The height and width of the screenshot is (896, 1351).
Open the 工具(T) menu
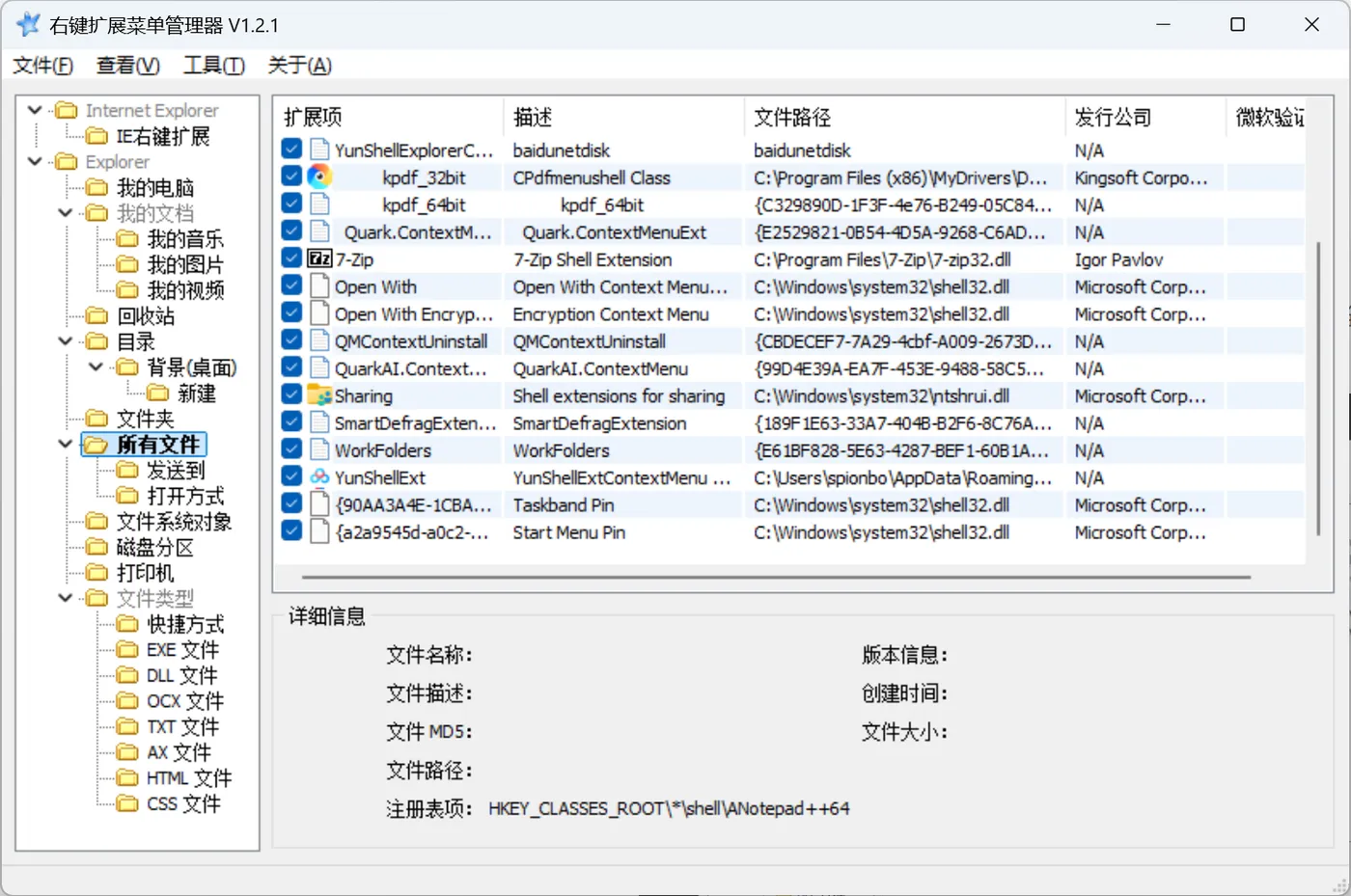tap(214, 66)
